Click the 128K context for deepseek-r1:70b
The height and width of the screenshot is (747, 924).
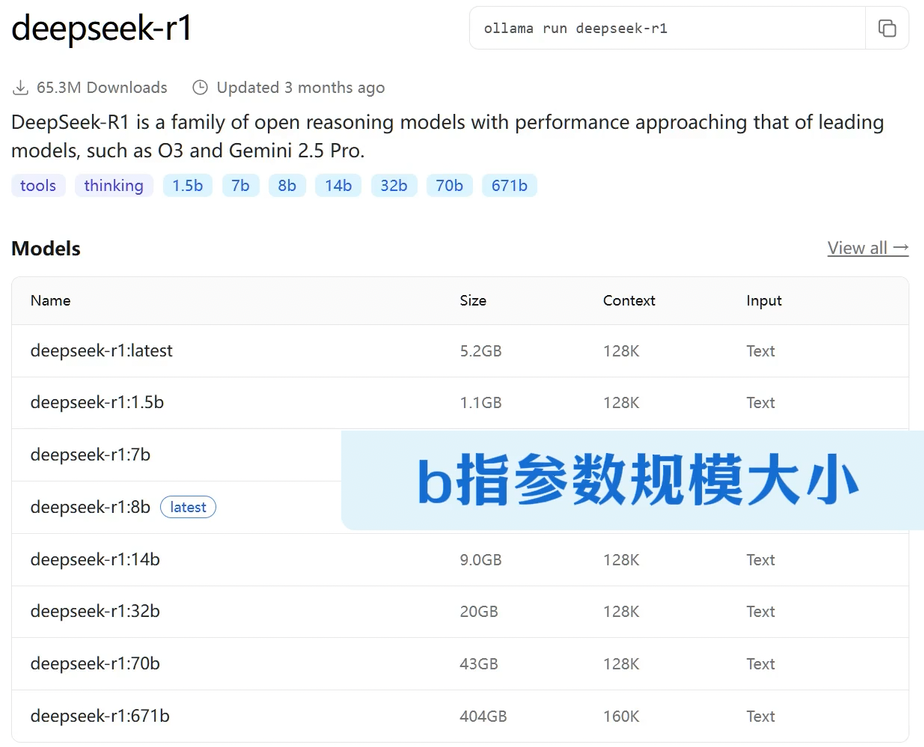coord(621,664)
